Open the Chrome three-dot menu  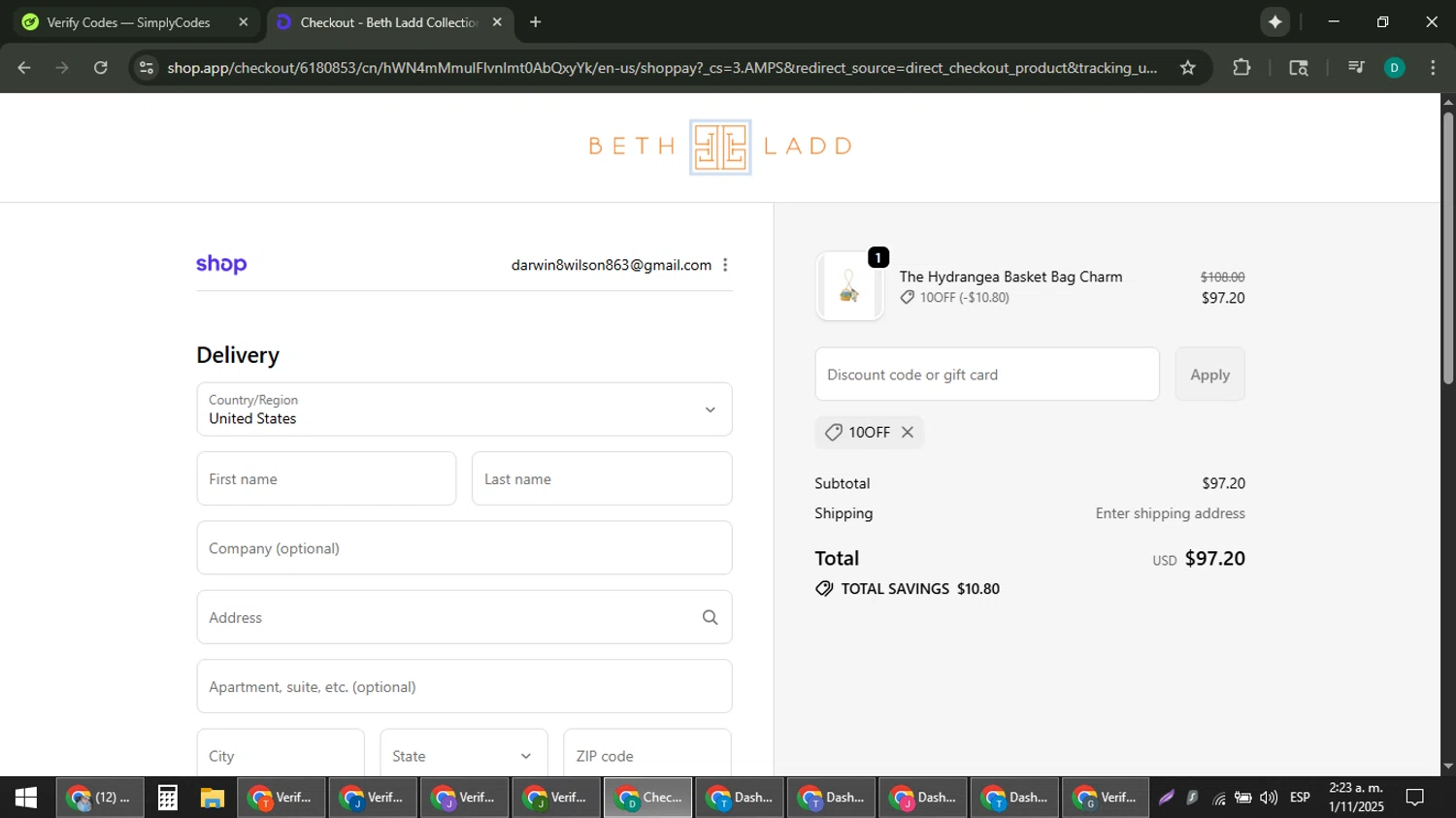pos(1433,68)
